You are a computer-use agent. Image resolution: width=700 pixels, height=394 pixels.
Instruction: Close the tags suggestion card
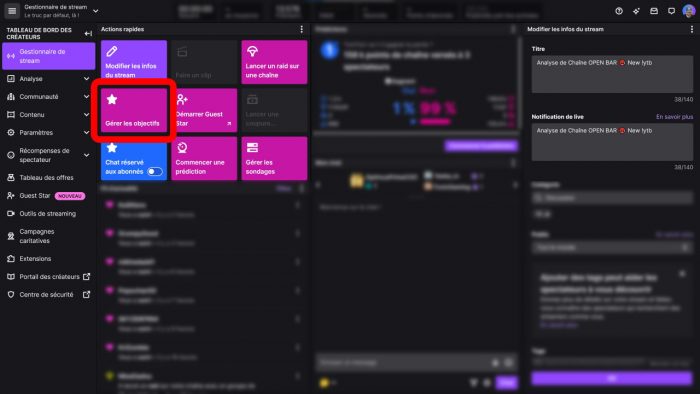pos(682,274)
